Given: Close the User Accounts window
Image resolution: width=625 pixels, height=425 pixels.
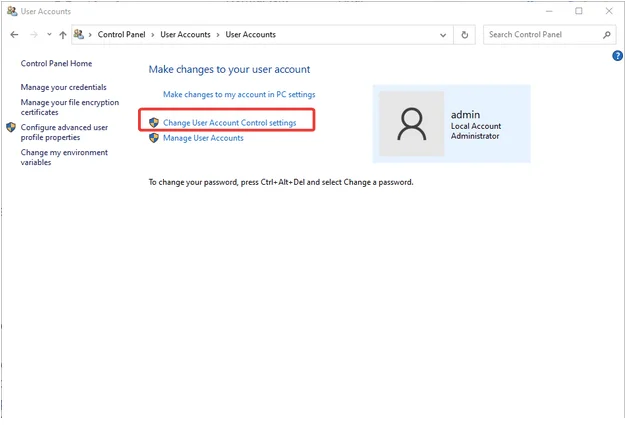Looking at the screenshot, I should pos(609,11).
